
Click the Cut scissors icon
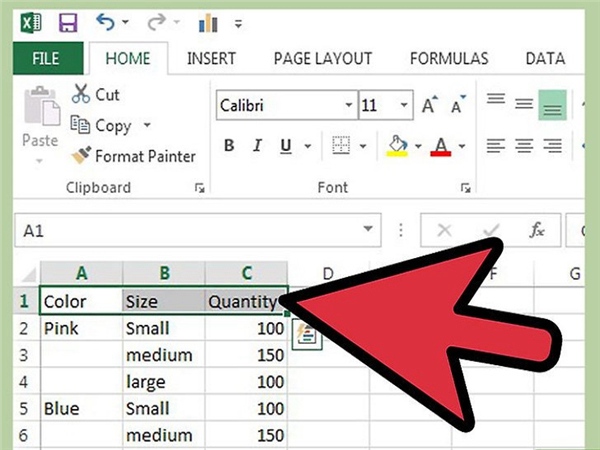[81, 94]
